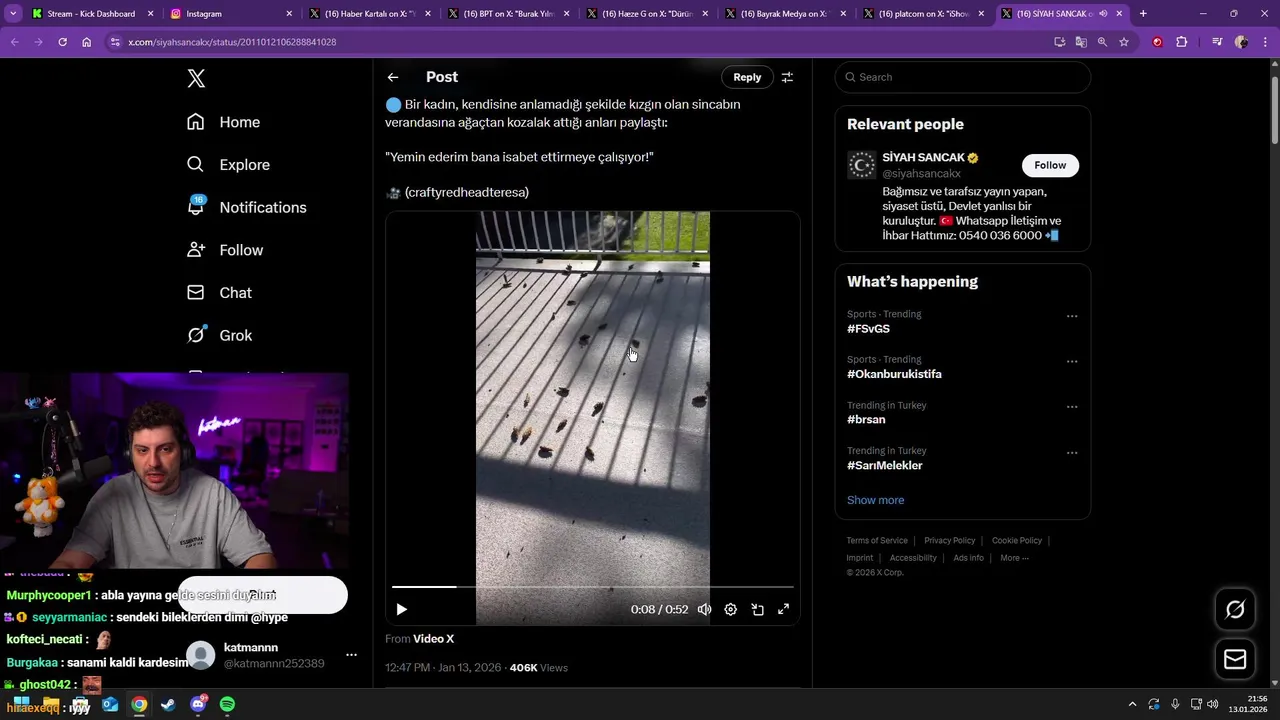Seek on the video progress bar

tap(593, 587)
